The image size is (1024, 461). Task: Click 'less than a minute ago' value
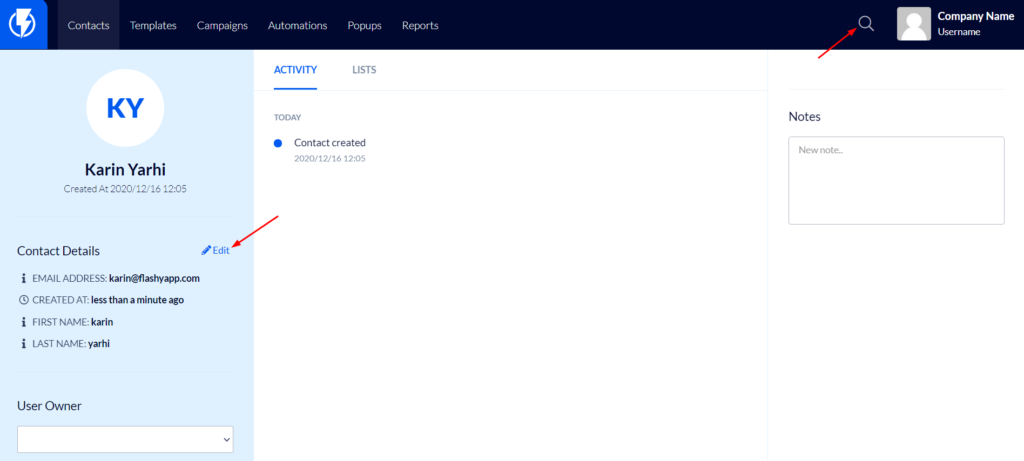click(x=137, y=300)
